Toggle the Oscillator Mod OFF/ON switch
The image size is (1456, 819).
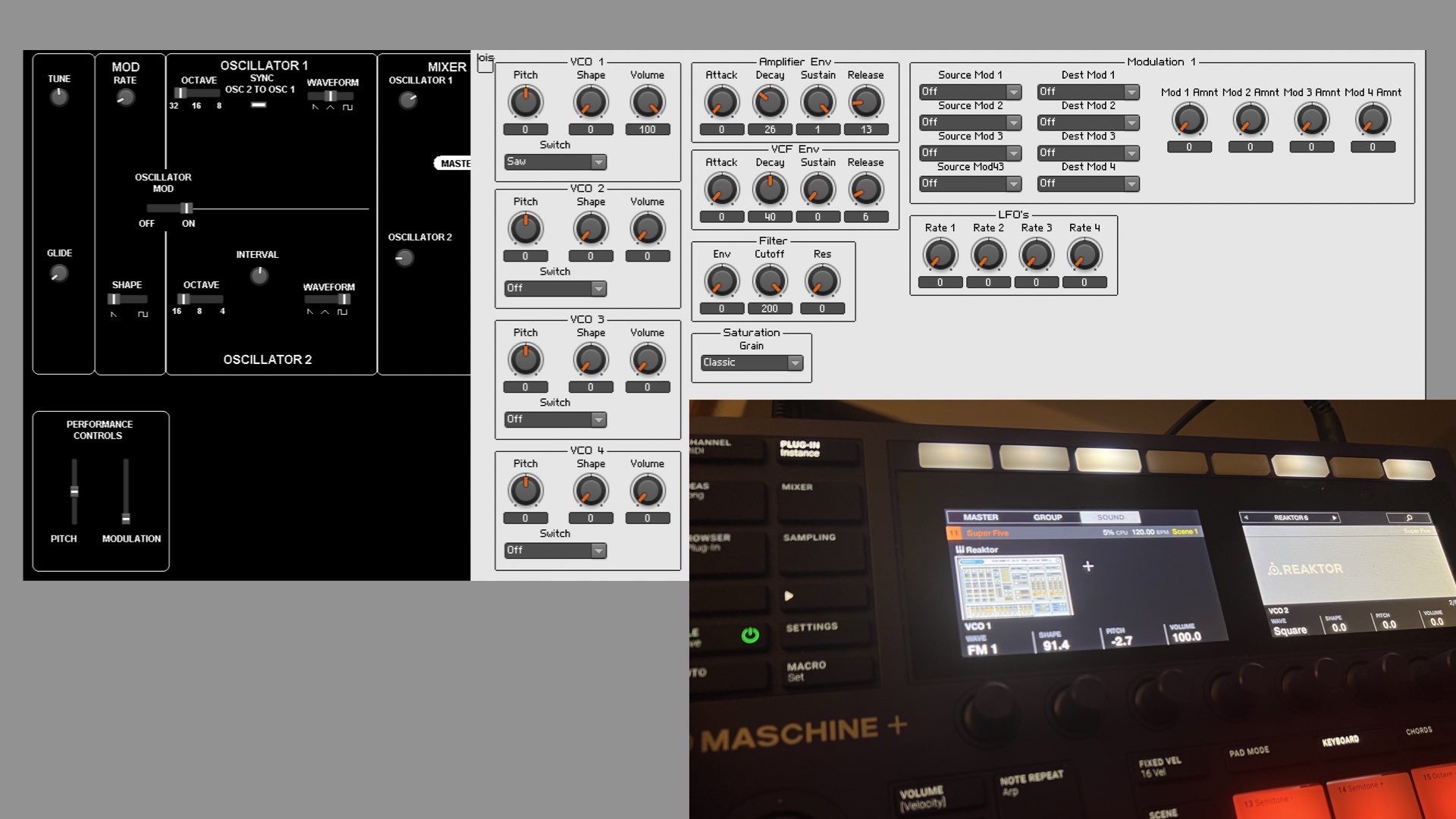[x=186, y=208]
